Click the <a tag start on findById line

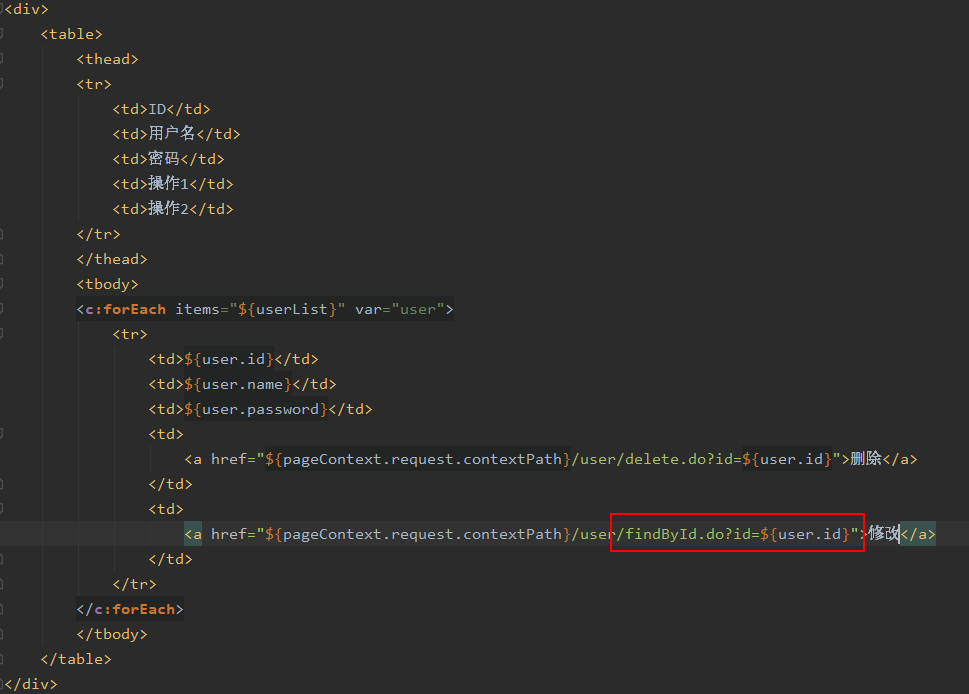click(193, 534)
